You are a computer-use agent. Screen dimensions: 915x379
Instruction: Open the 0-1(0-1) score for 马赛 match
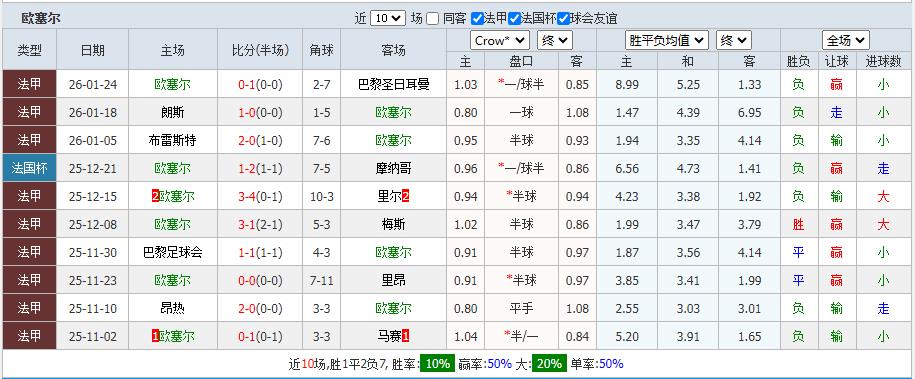click(x=260, y=337)
